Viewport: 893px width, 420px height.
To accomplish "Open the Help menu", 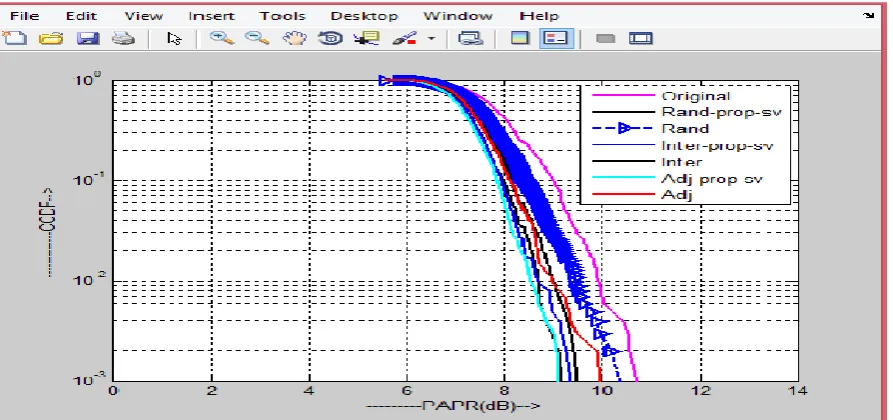I will (539, 15).
